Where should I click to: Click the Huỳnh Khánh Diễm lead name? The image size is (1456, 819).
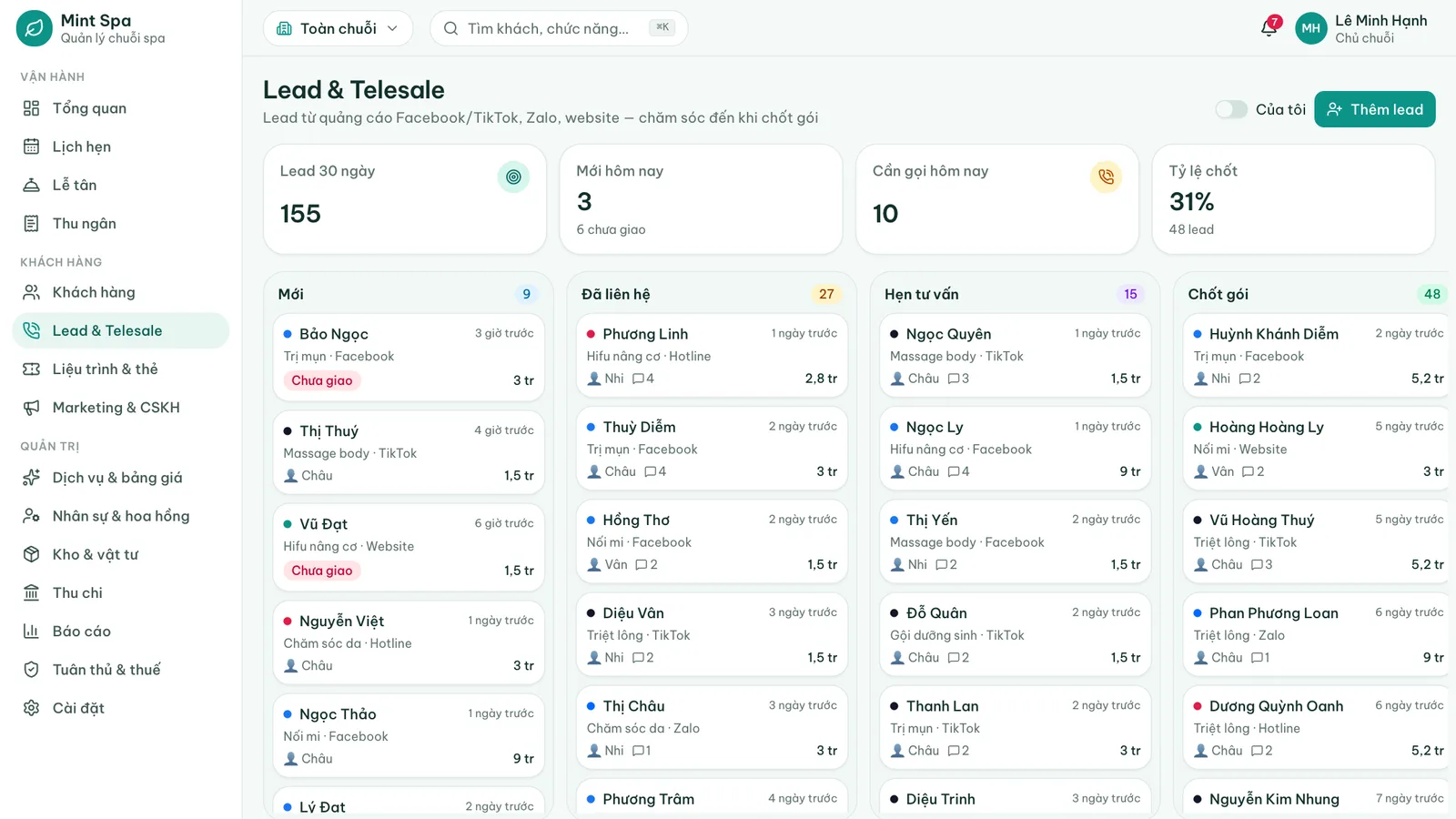click(1273, 334)
